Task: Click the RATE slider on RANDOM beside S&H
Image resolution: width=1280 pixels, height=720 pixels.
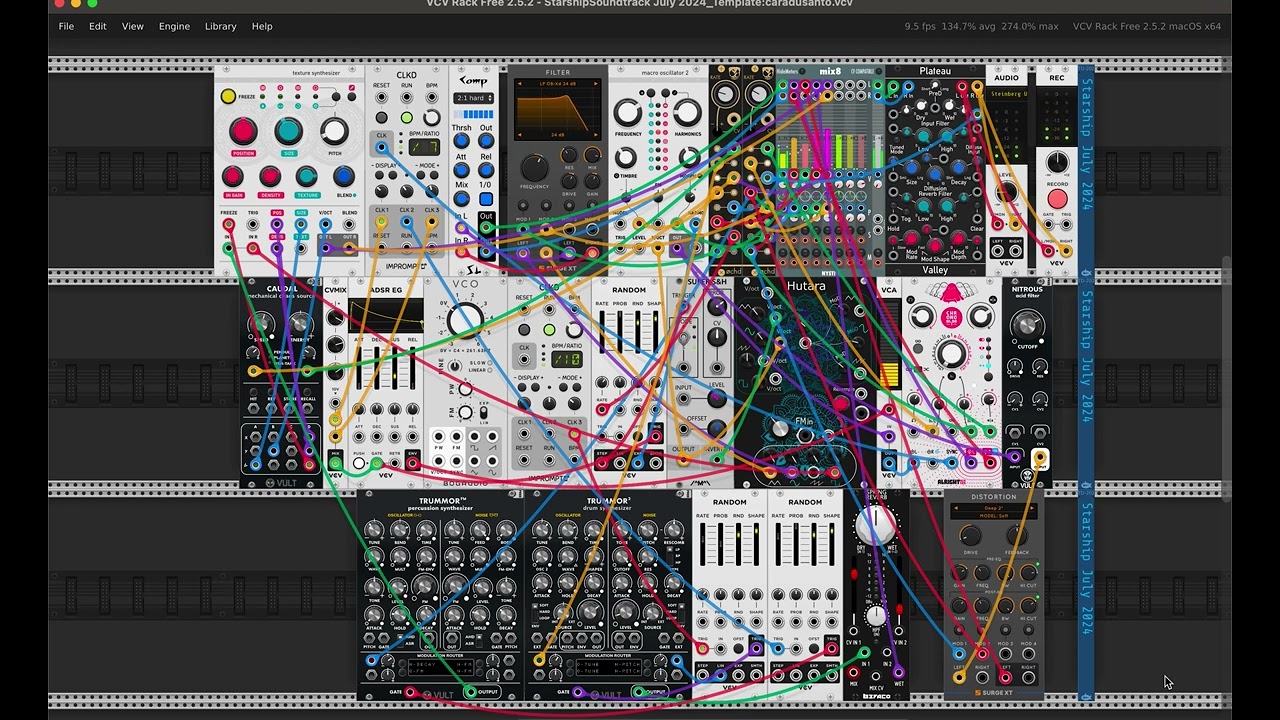Action: click(x=603, y=333)
